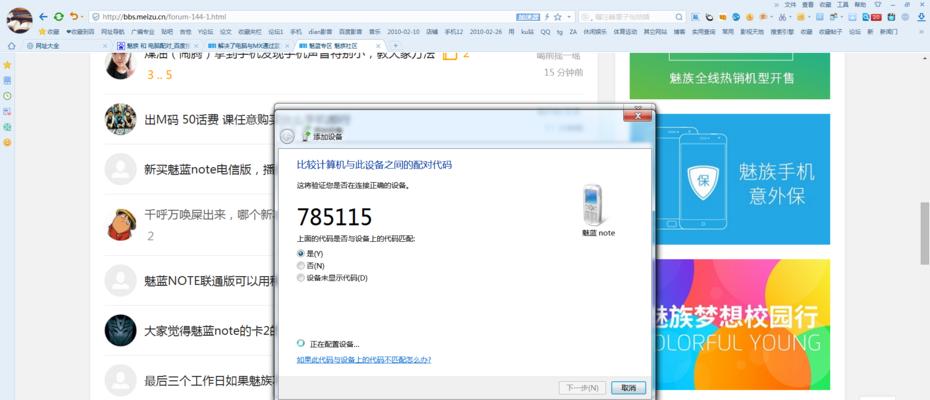
Task: Open the 工具 menu
Action: point(842,4)
